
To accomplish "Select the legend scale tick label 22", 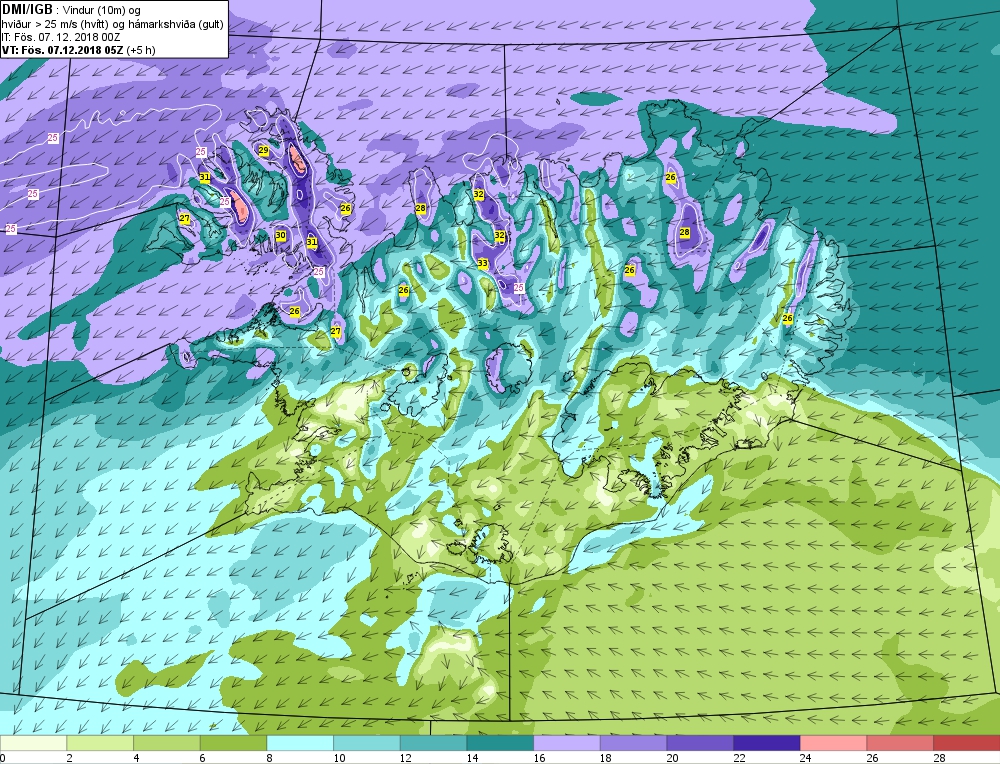I will pyautogui.click(x=739, y=758).
